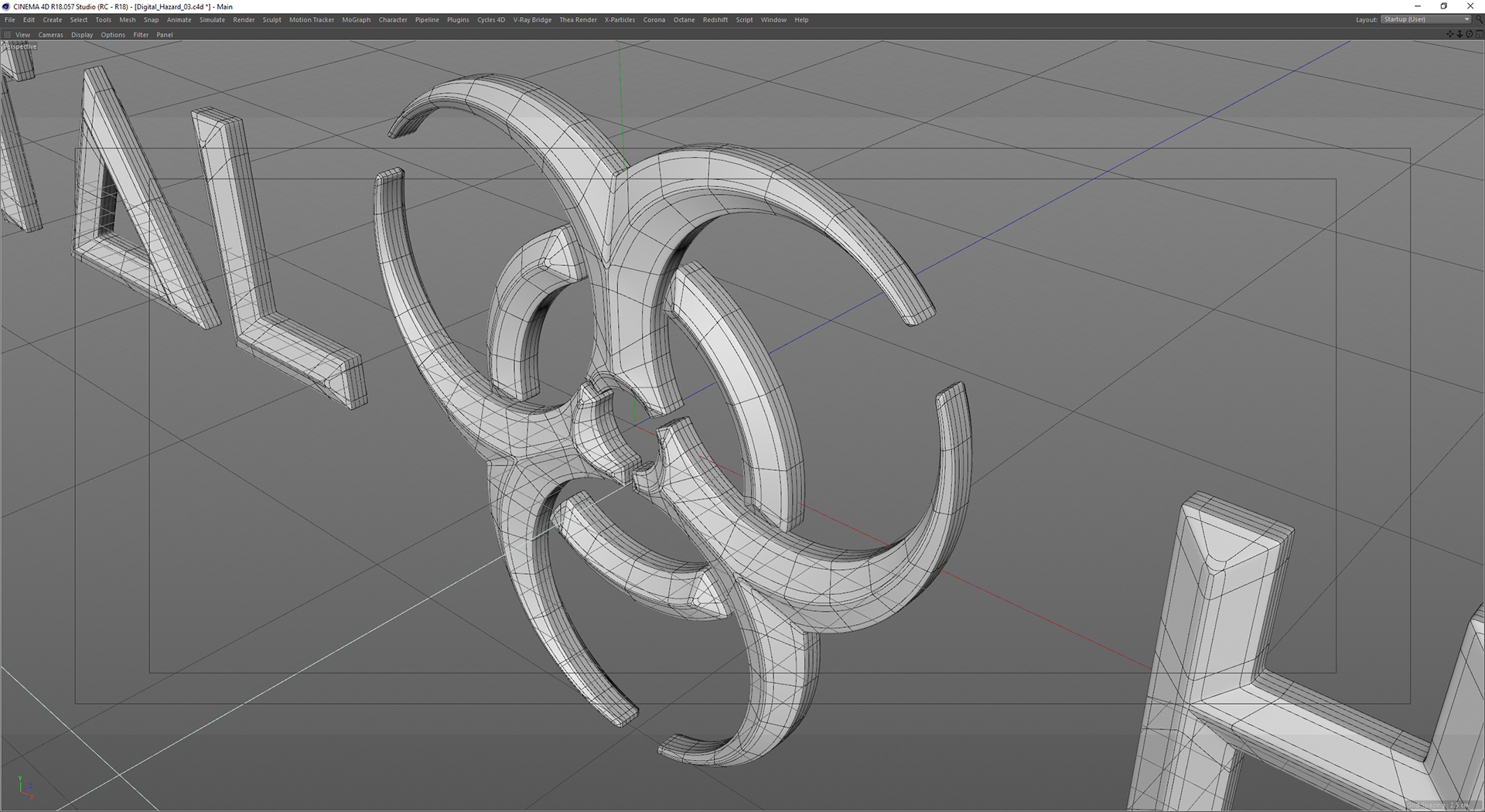This screenshot has width=1485, height=812.
Task: Open the File menu
Action: 10,20
